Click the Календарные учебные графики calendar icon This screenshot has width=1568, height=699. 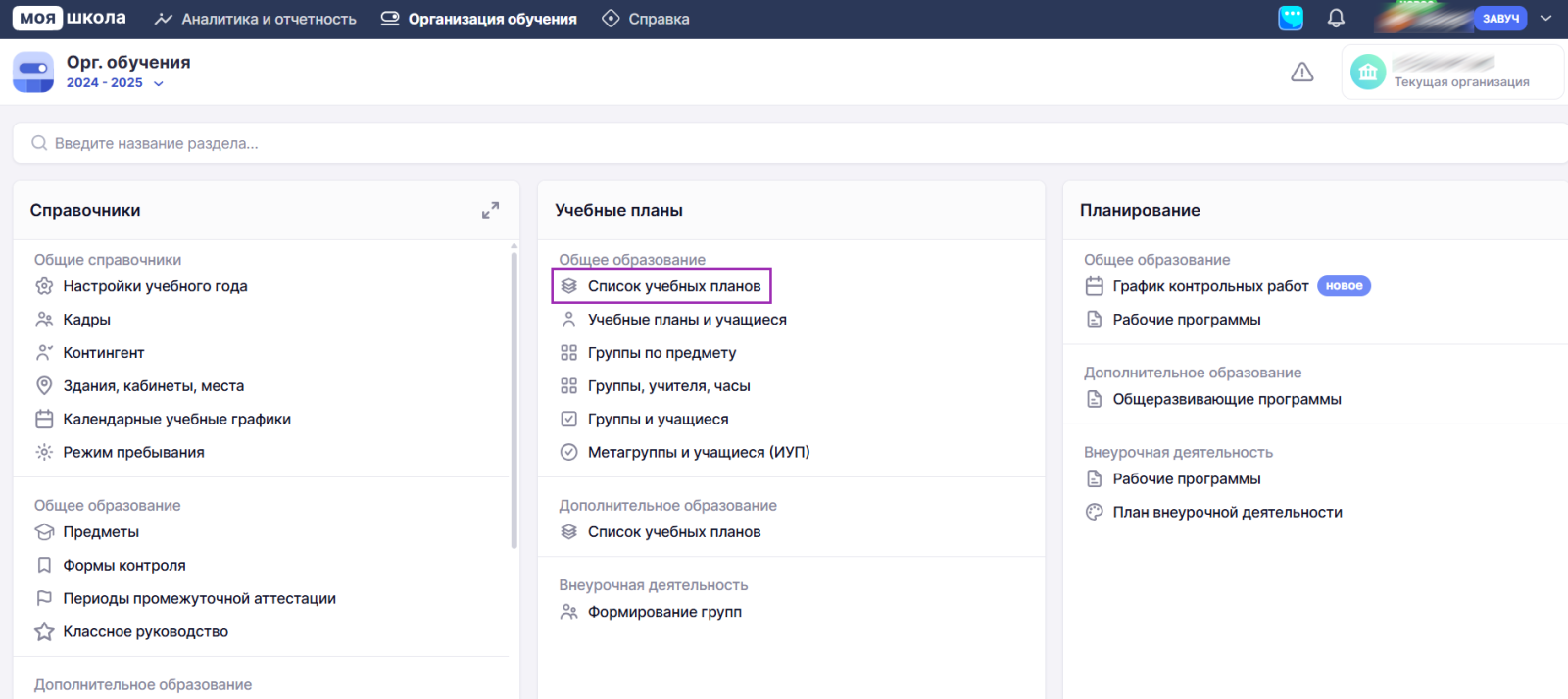44,420
